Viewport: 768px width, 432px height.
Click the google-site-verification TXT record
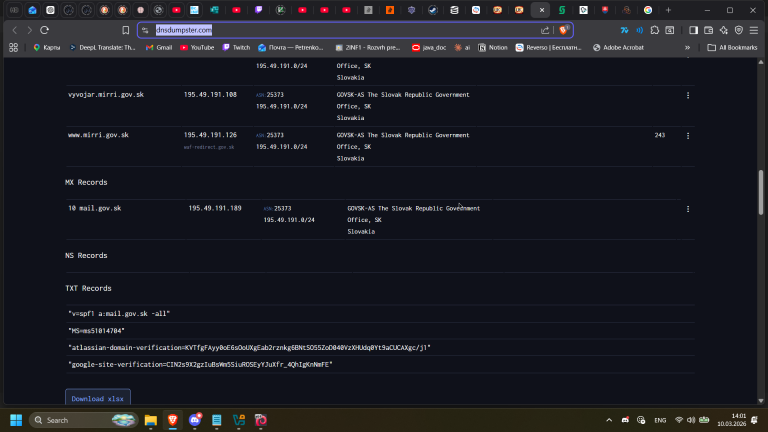click(x=200, y=364)
